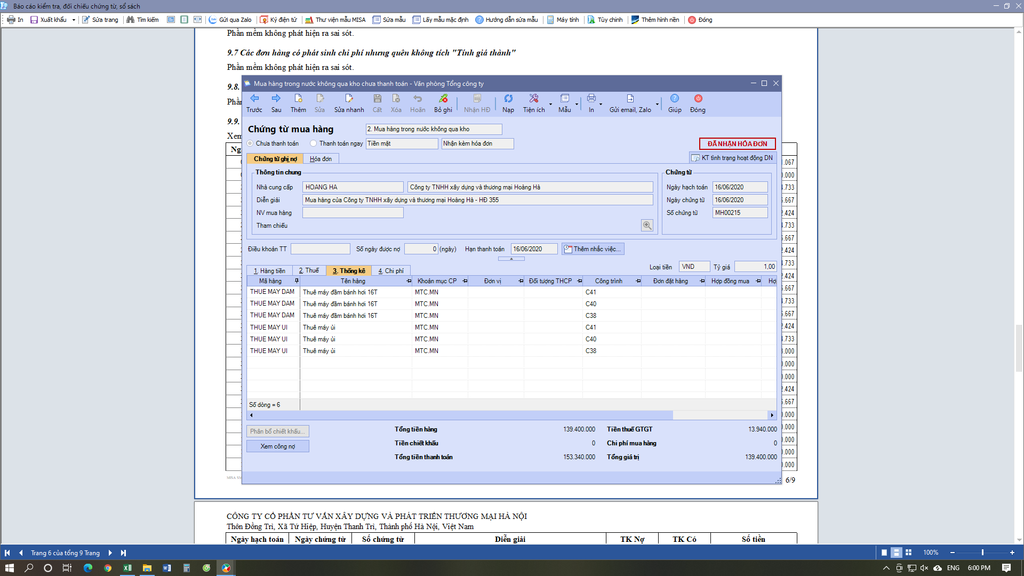Open the Xuất khẩu export button
The height and width of the screenshot is (576, 1024).
tap(48, 20)
